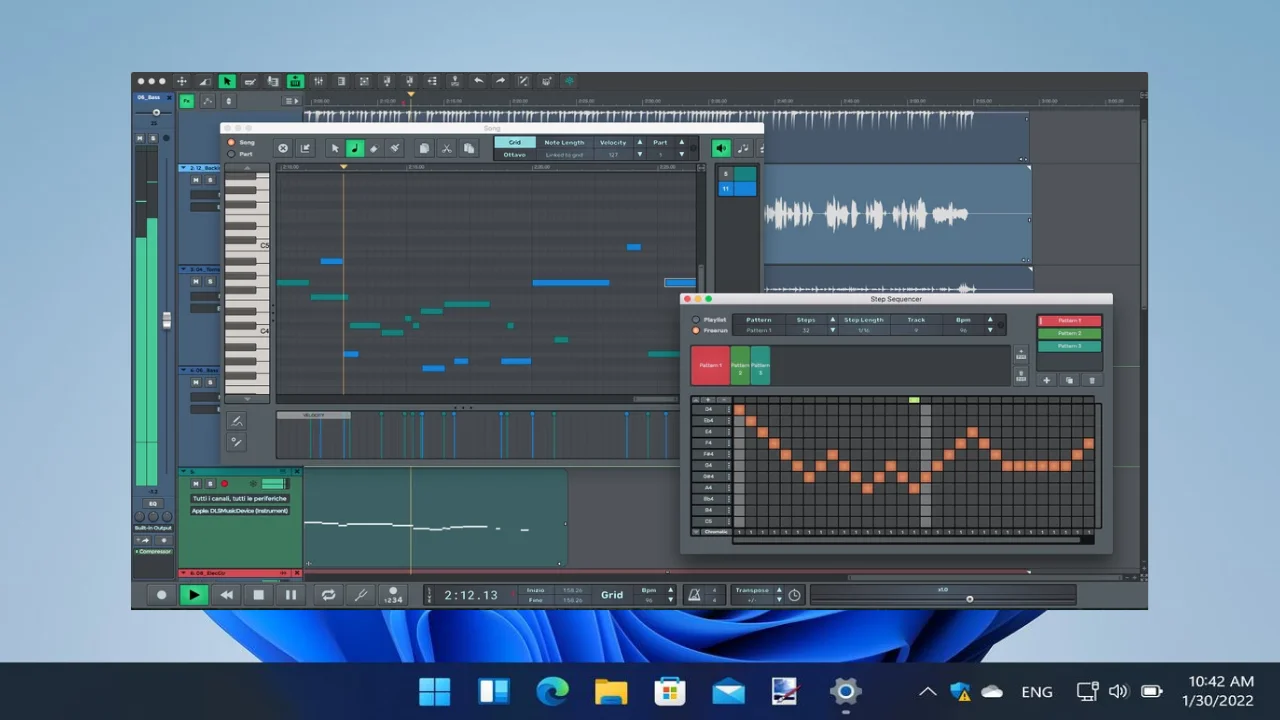Screen dimensions: 1280x720
Task: Increase Transpose with the up arrow
Action: pyautogui.click(x=779, y=590)
